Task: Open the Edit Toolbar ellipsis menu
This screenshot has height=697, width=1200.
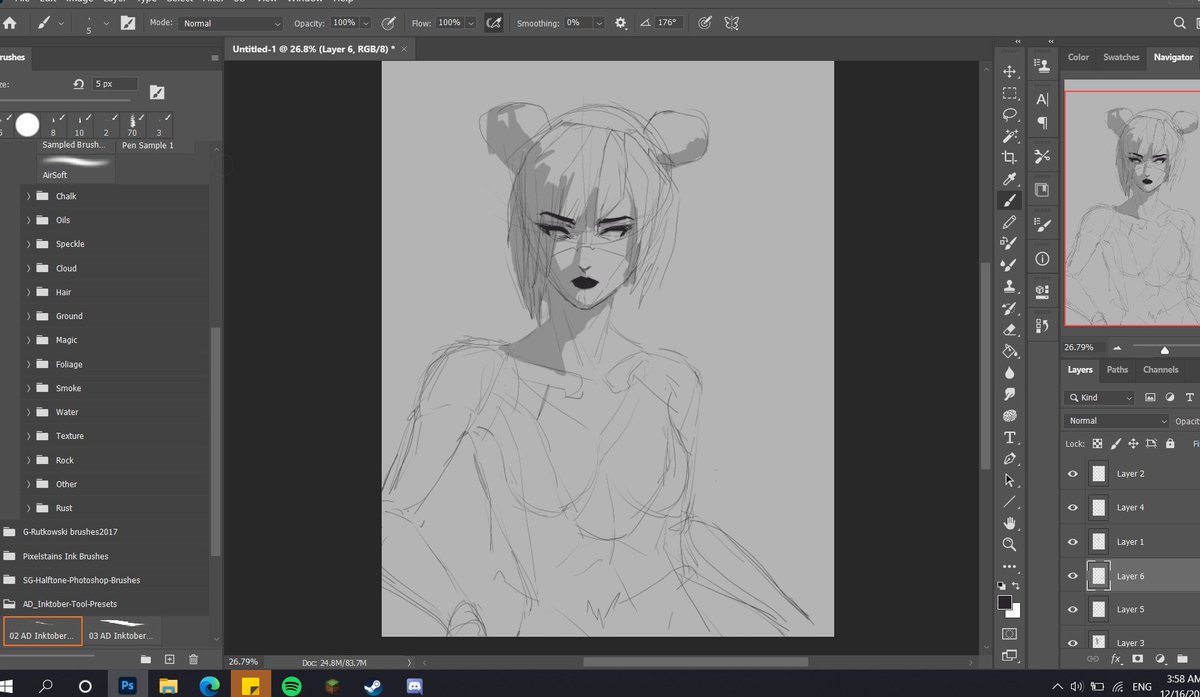Action: (1009, 566)
